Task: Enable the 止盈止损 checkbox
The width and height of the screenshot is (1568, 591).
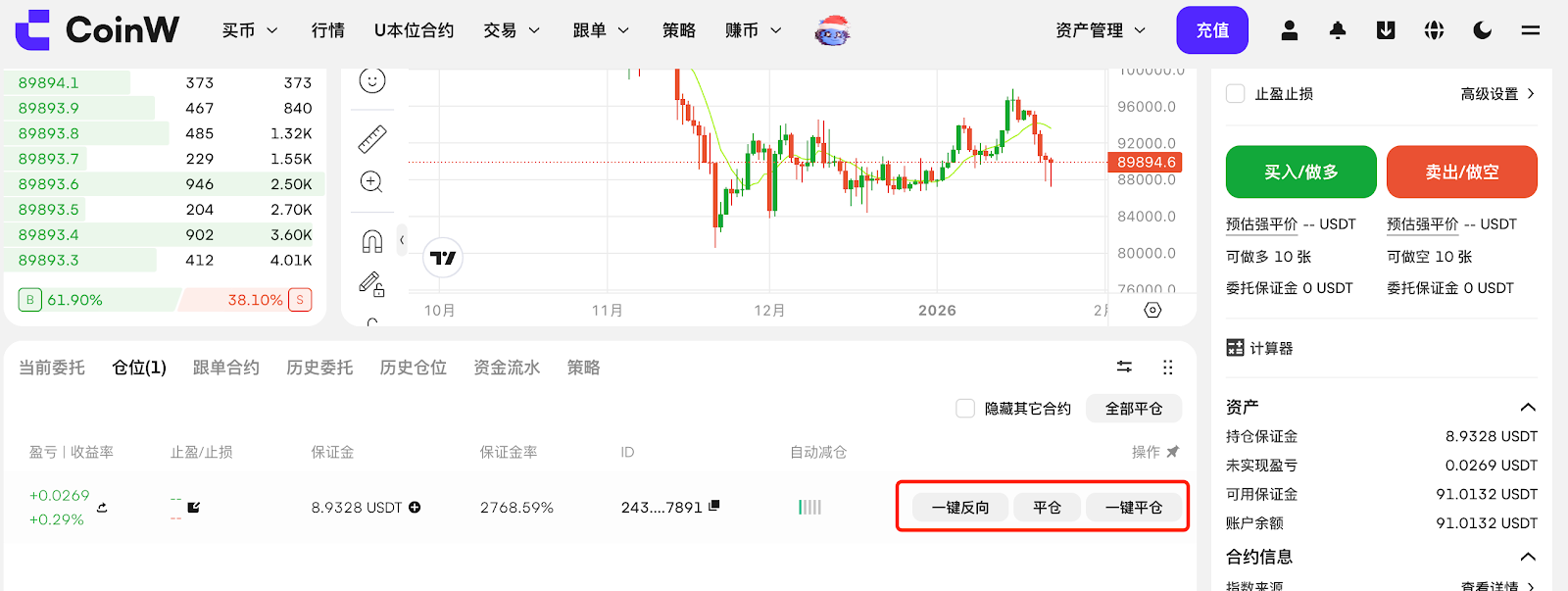Action: (1236, 94)
